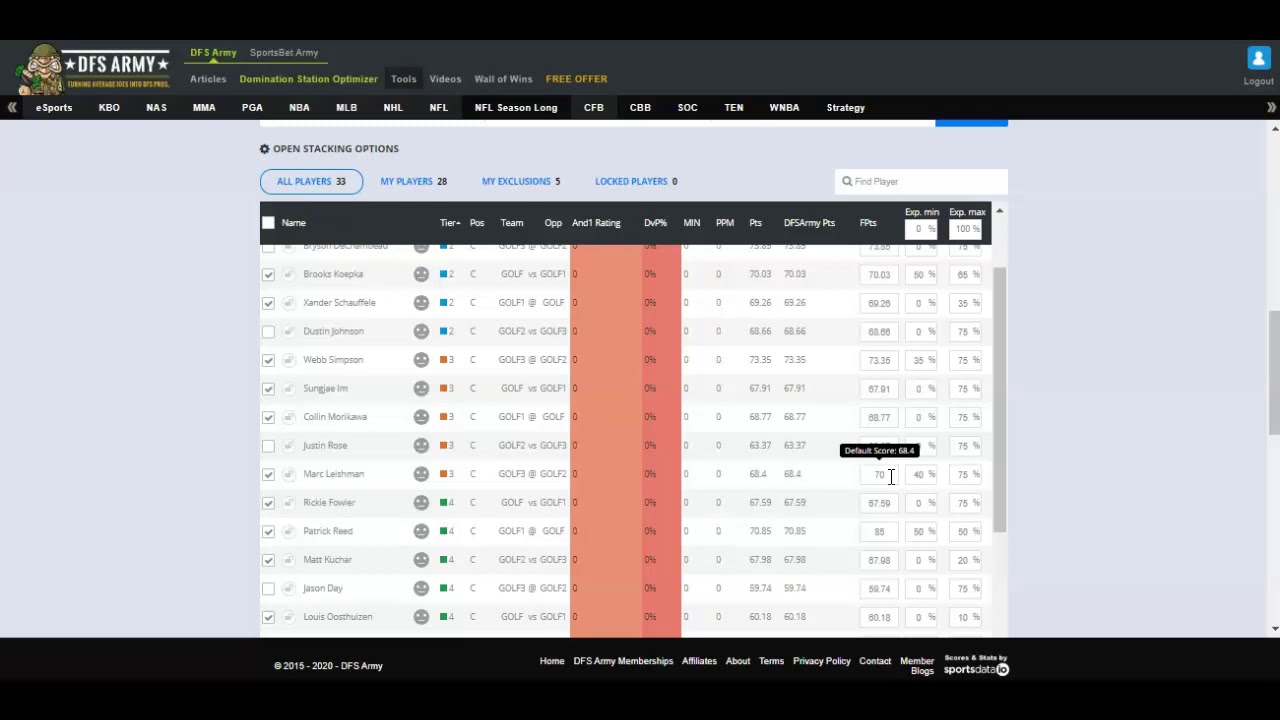The height and width of the screenshot is (720, 1280).
Task: Click face icon next to Webb Simpson
Action: (421, 360)
